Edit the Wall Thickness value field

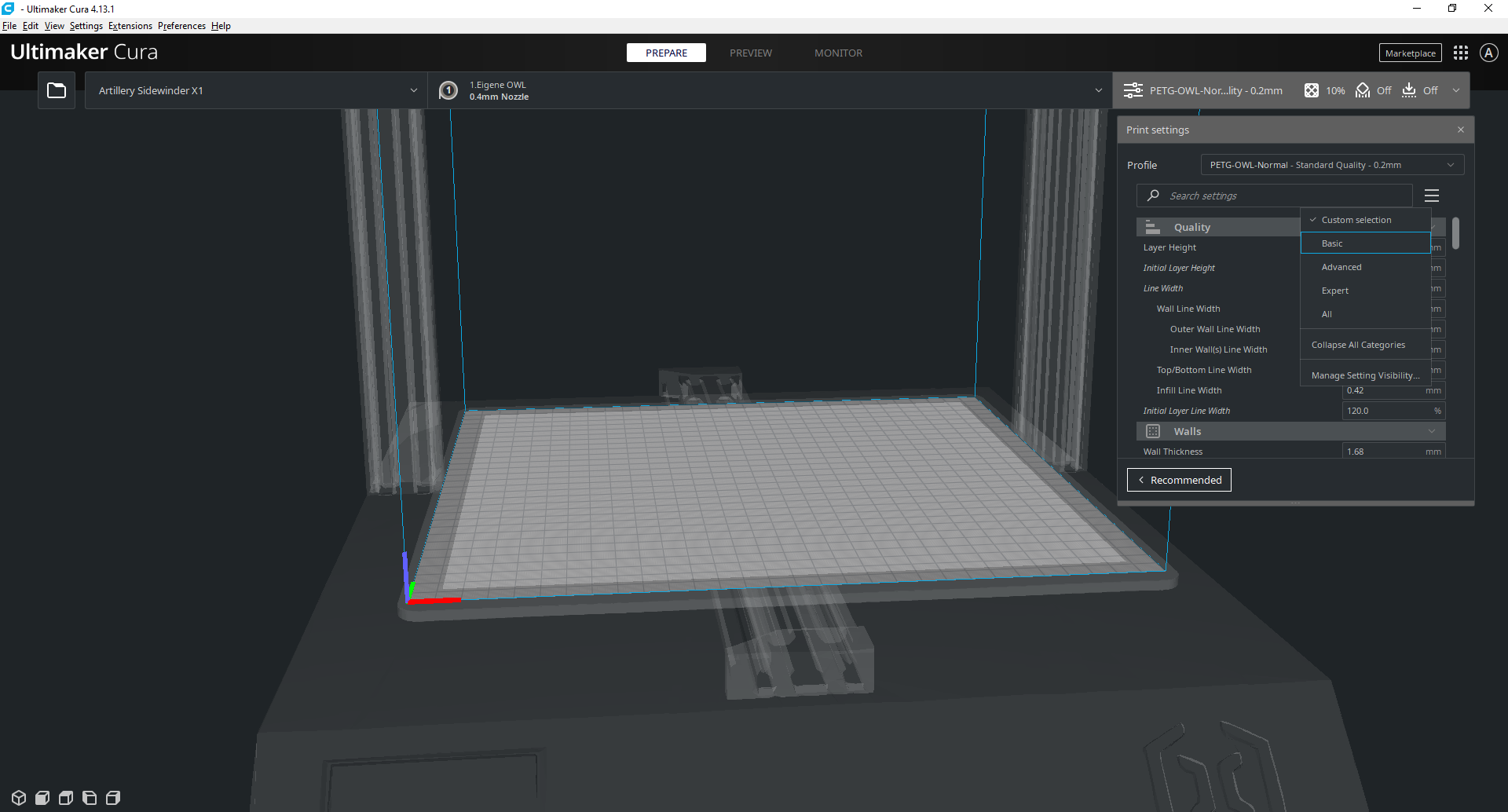(x=1393, y=452)
